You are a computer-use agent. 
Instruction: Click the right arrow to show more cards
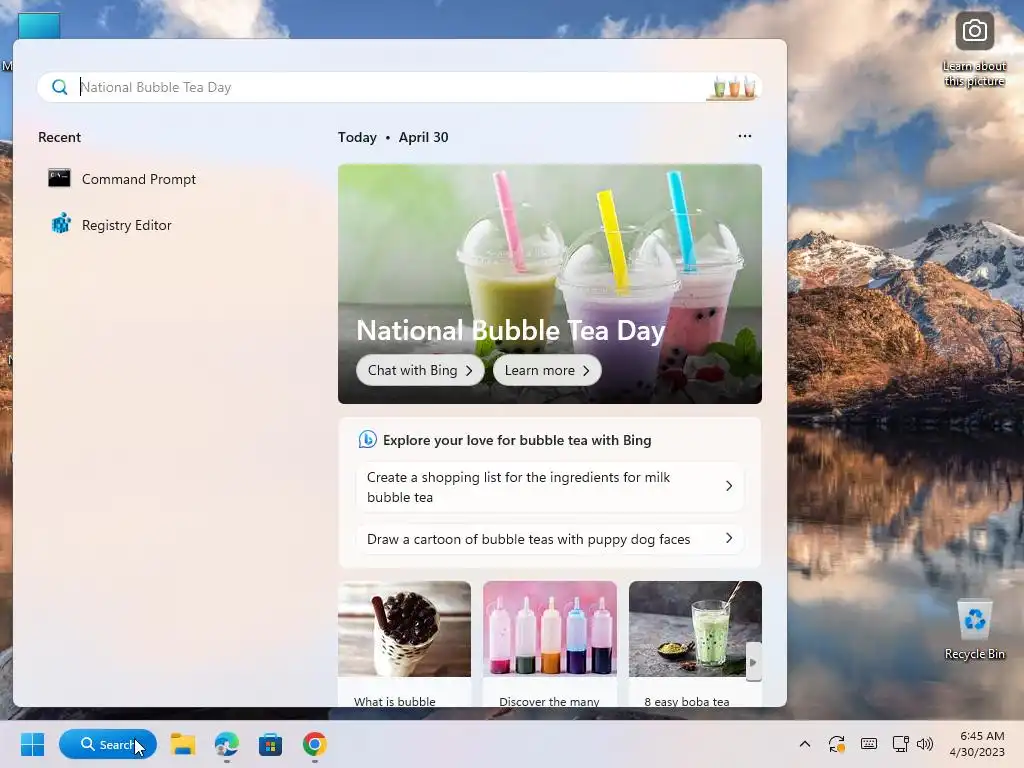[x=753, y=662]
